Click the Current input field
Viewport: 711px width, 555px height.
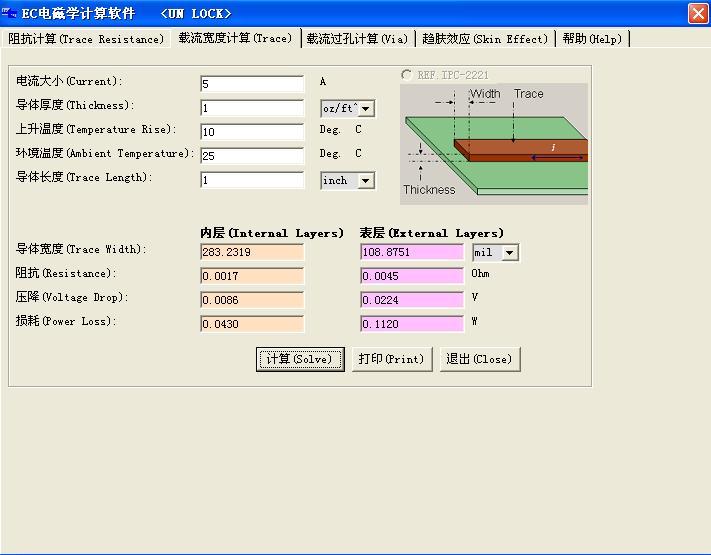tap(252, 84)
